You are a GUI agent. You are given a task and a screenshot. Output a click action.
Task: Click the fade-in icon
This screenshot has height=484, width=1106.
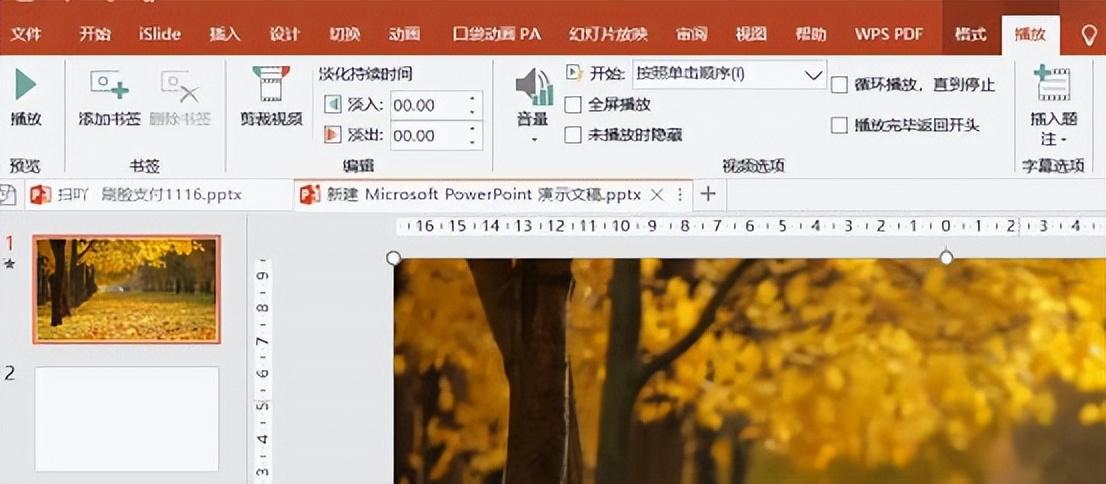332,105
